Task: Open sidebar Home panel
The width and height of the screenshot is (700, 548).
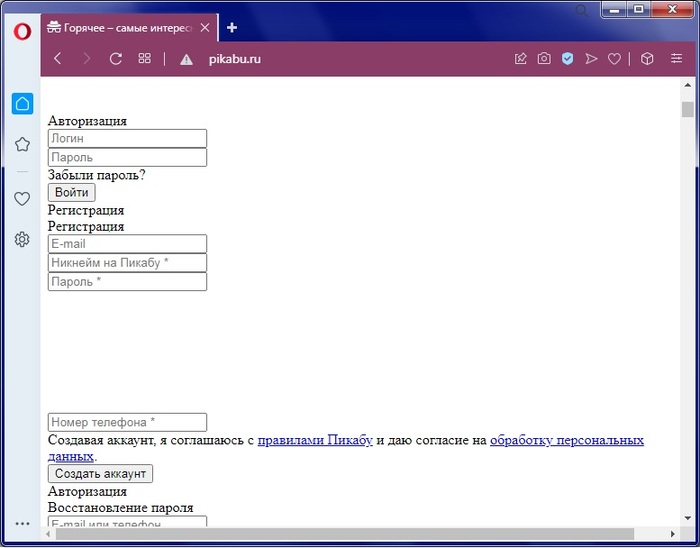Action: 22,104
